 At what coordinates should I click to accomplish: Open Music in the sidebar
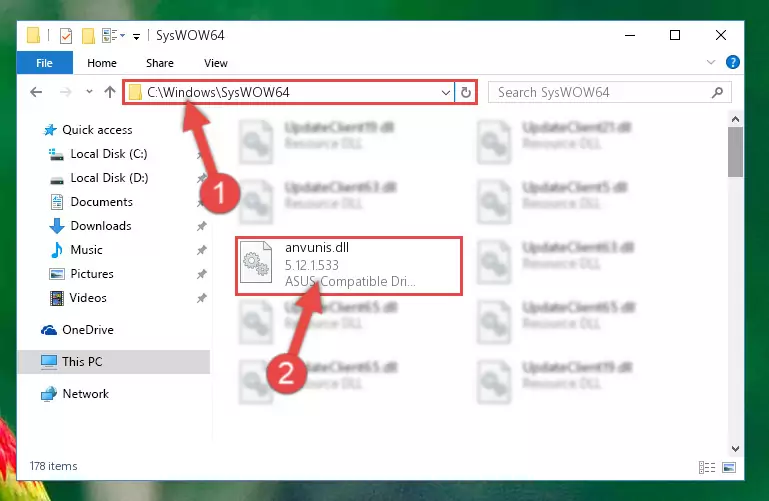(x=86, y=250)
